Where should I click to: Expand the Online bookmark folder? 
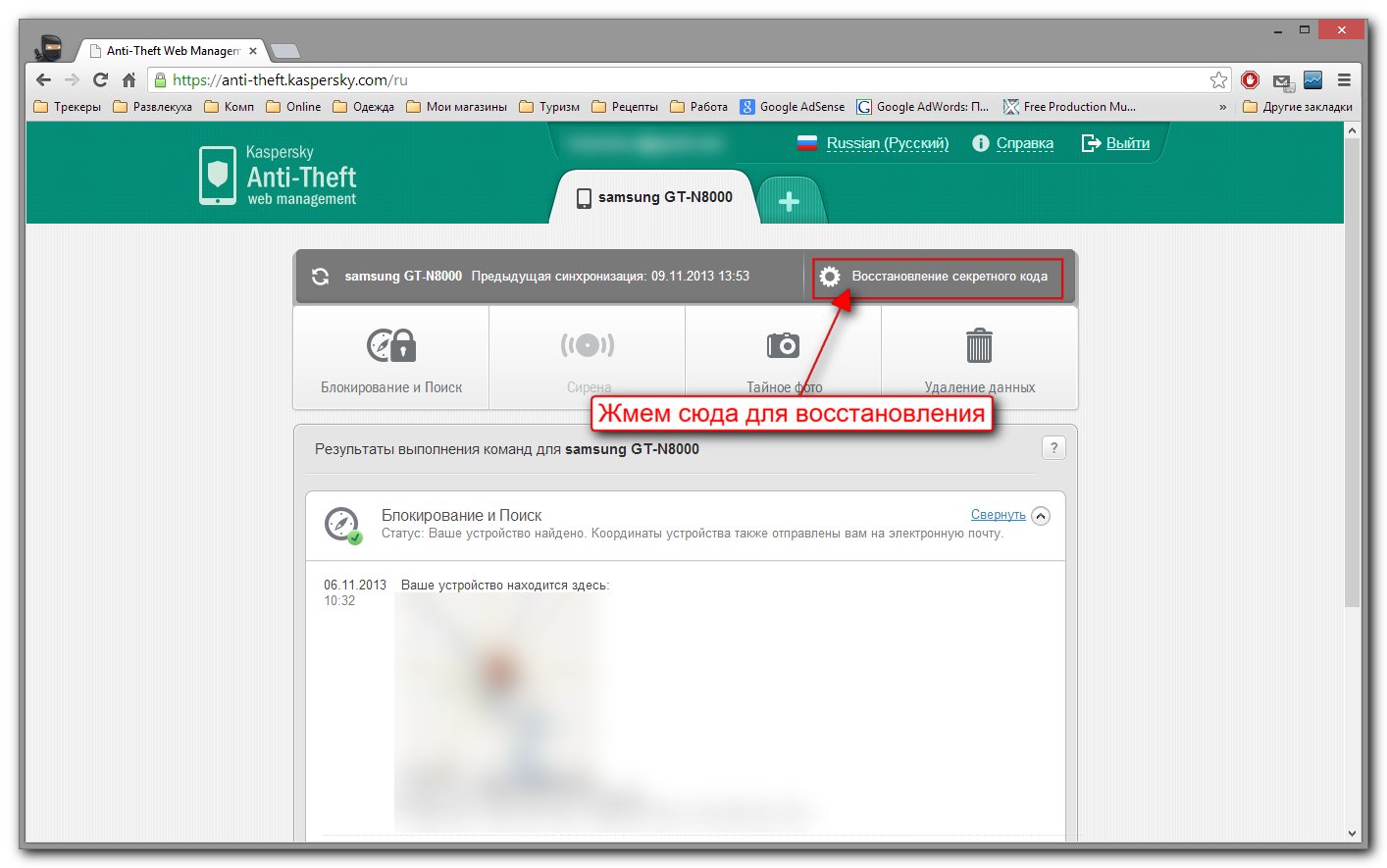(293, 107)
